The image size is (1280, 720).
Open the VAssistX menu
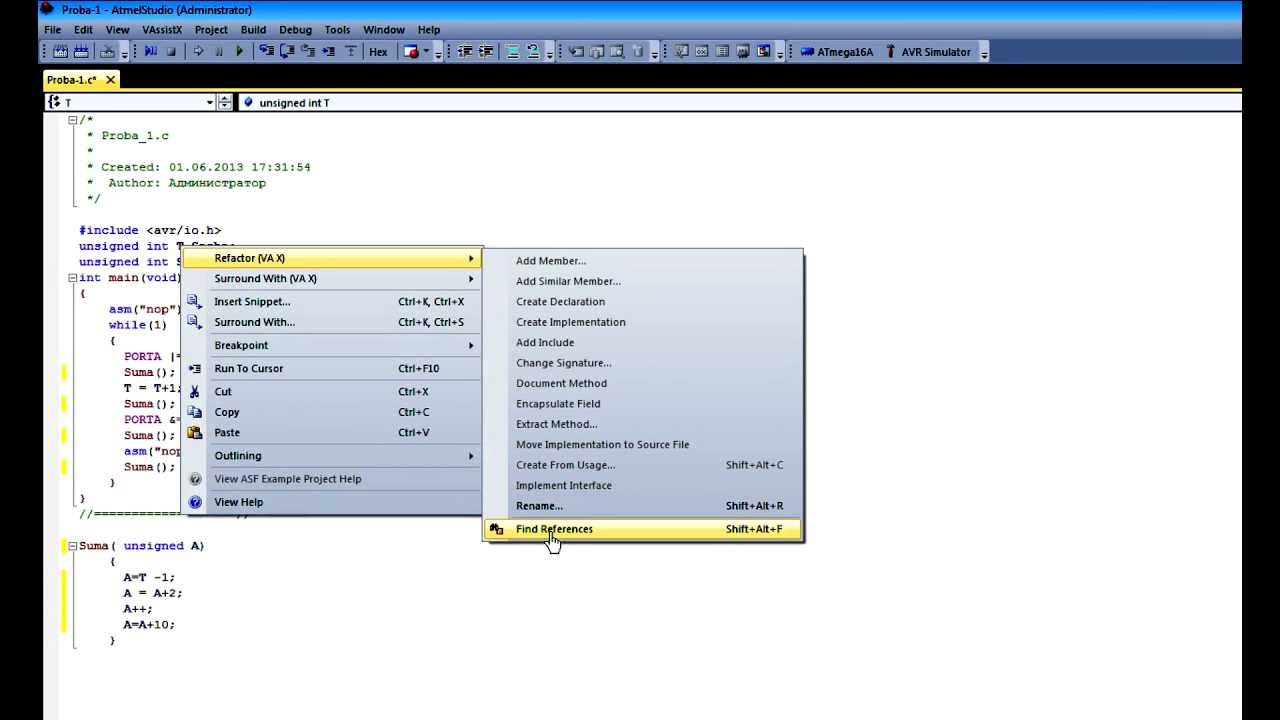click(162, 30)
